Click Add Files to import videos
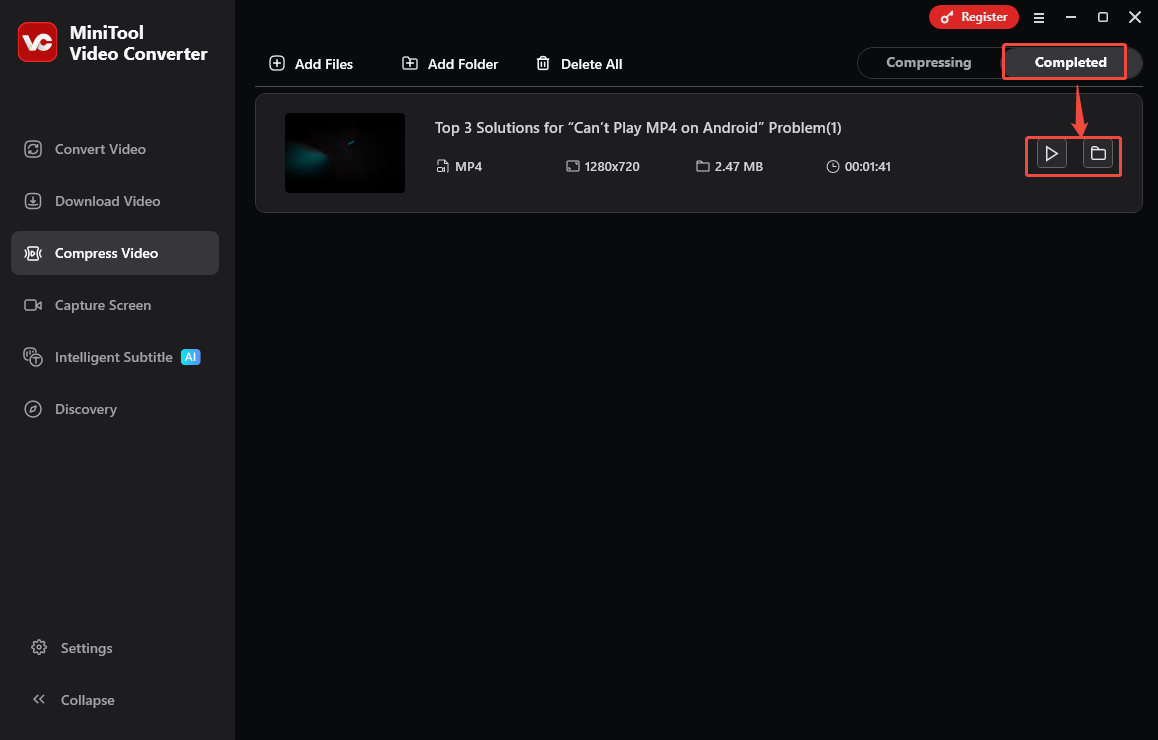1158x740 pixels. [311, 63]
